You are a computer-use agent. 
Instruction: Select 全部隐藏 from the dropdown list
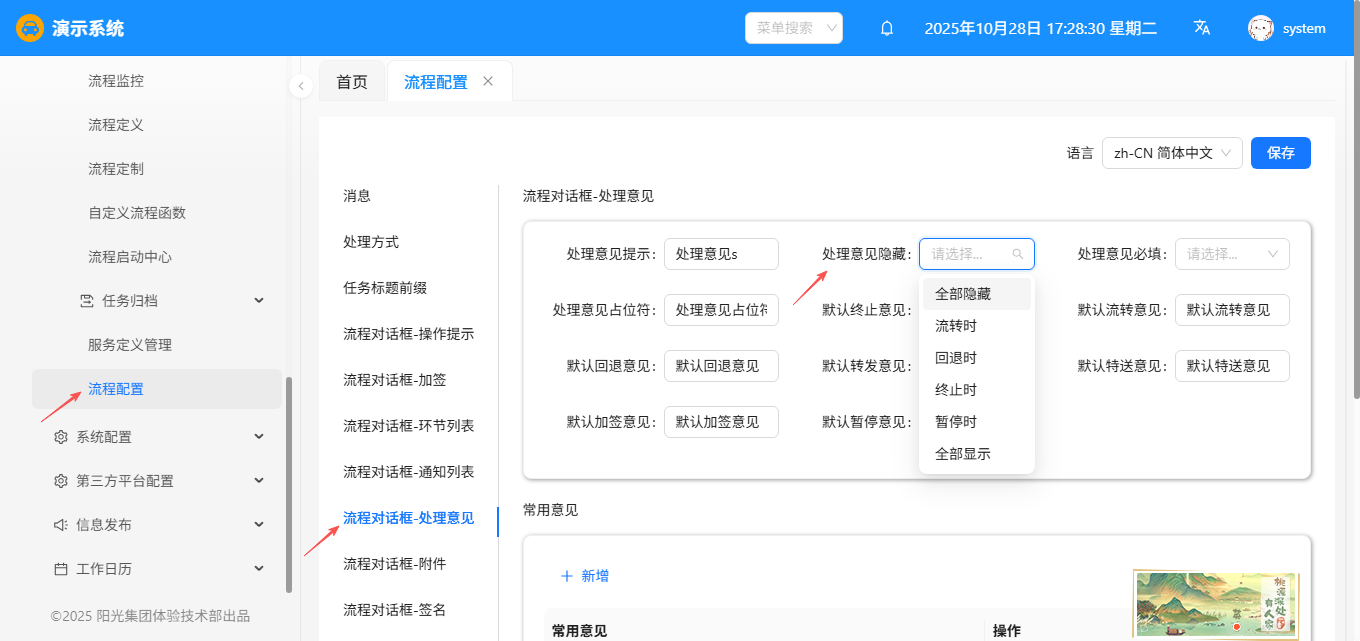(x=963, y=294)
